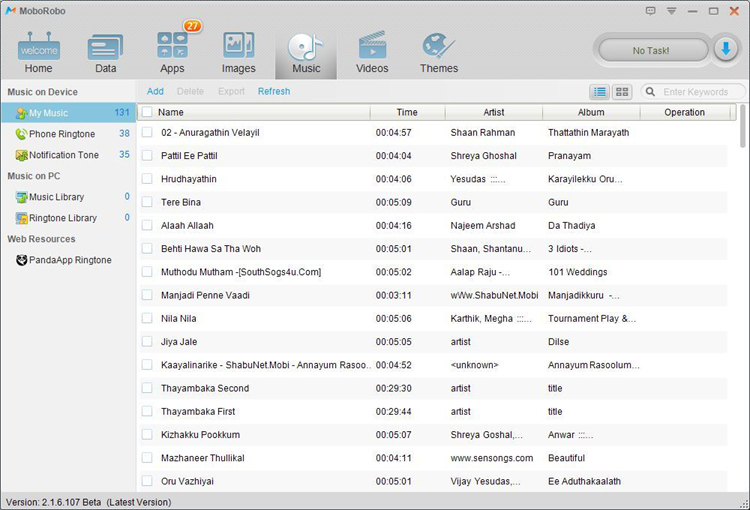Click album Thattathin Marayath cell
Image resolution: width=750 pixels, height=510 pixels.
coord(589,133)
